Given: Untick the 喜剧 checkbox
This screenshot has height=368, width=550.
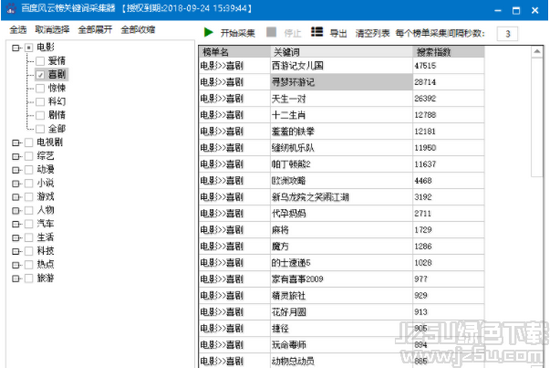Looking at the screenshot, I should [40, 75].
